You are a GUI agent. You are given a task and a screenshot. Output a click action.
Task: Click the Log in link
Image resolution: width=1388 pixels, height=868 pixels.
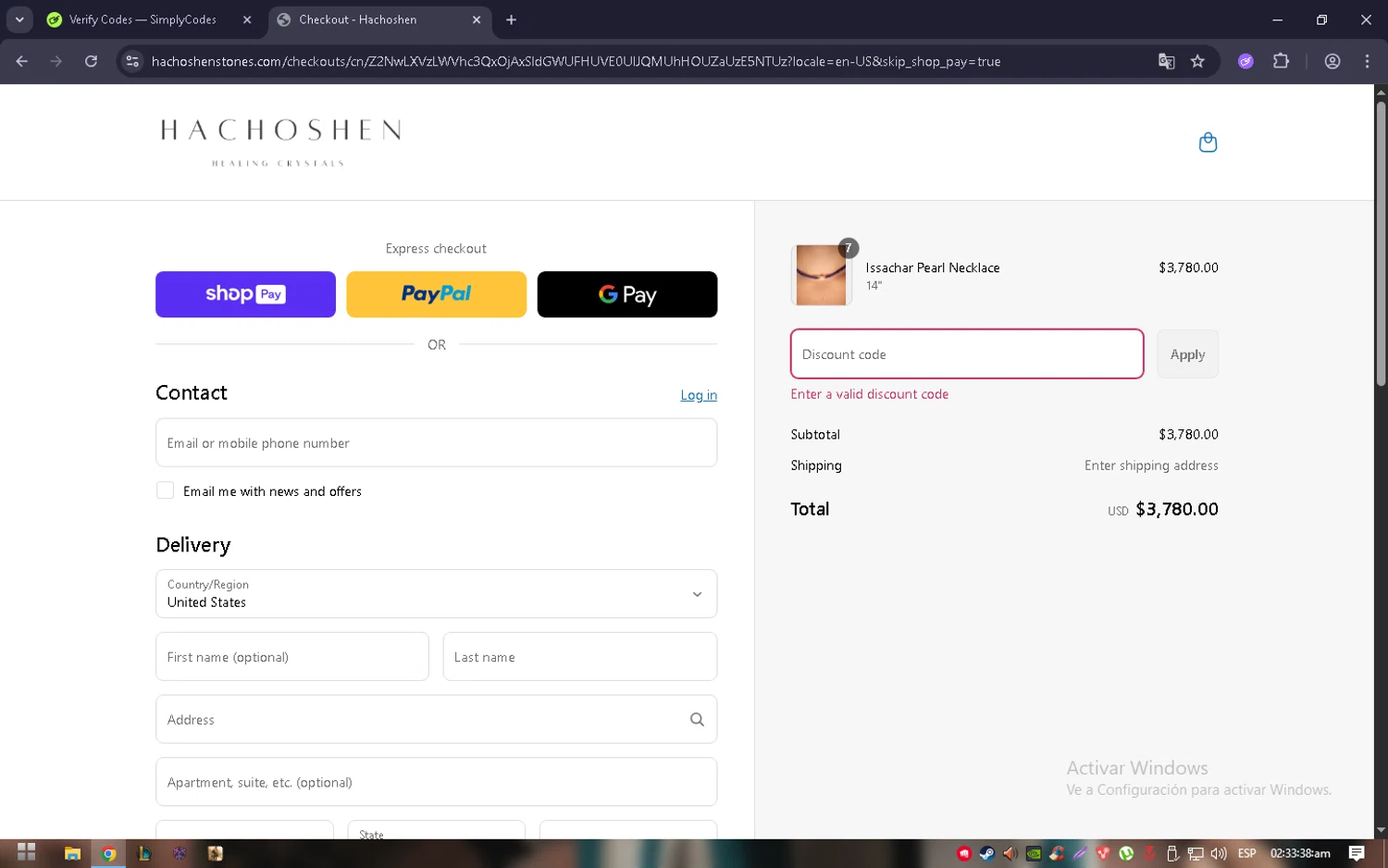point(699,395)
